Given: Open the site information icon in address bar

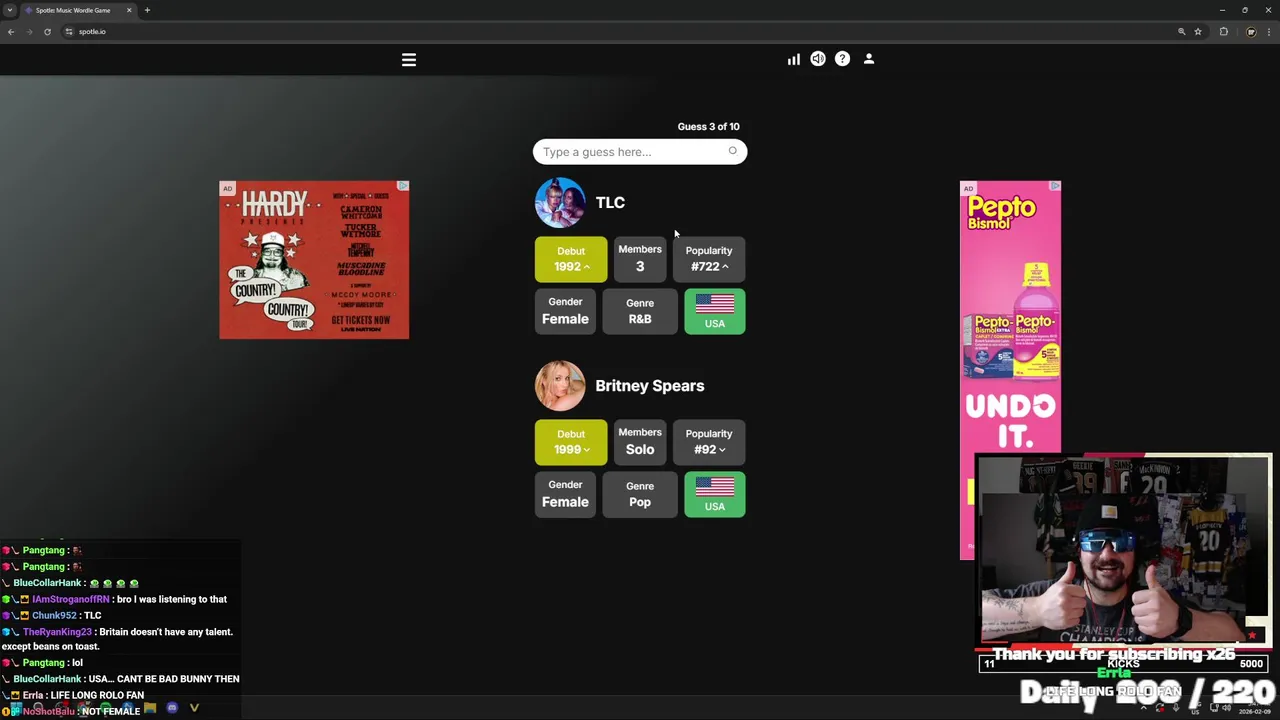Looking at the screenshot, I should point(69,32).
